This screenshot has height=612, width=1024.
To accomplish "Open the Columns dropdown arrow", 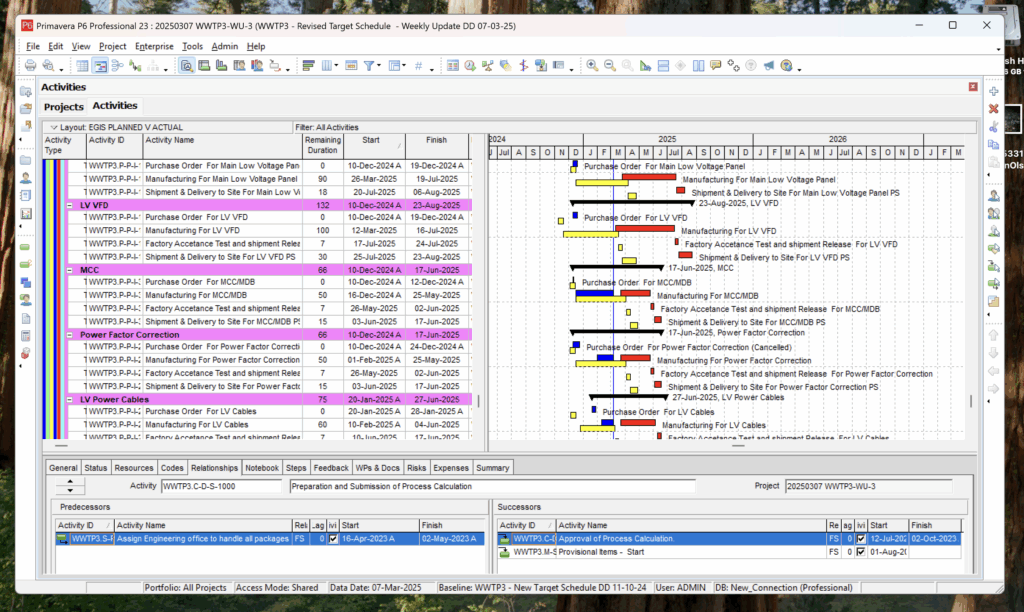I will (x=336, y=66).
